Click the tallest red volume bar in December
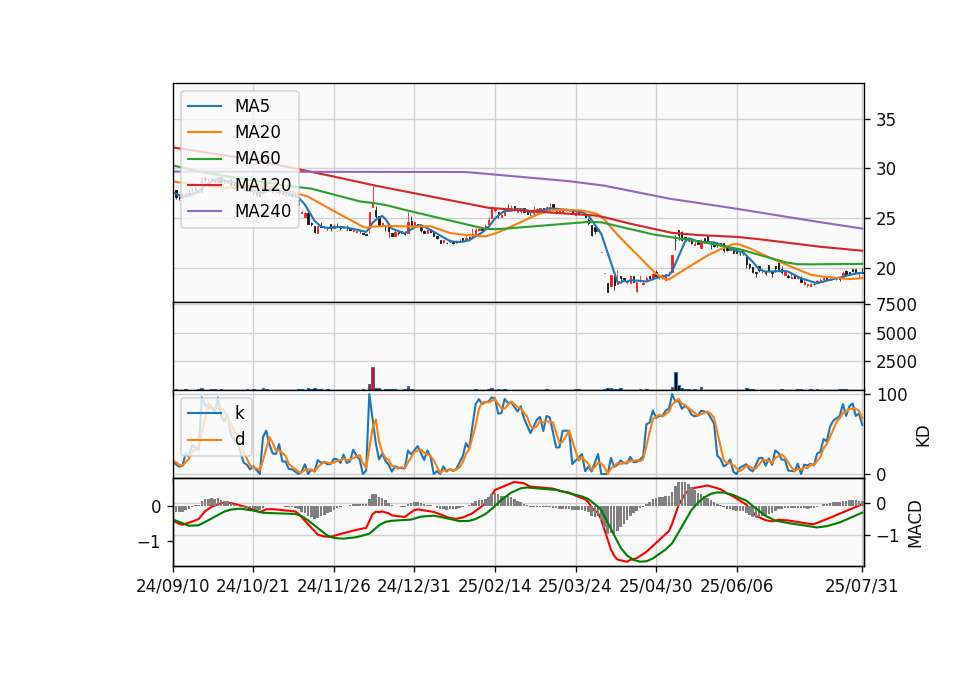Image resolution: width=960 pixels, height=690 pixels. (x=373, y=378)
